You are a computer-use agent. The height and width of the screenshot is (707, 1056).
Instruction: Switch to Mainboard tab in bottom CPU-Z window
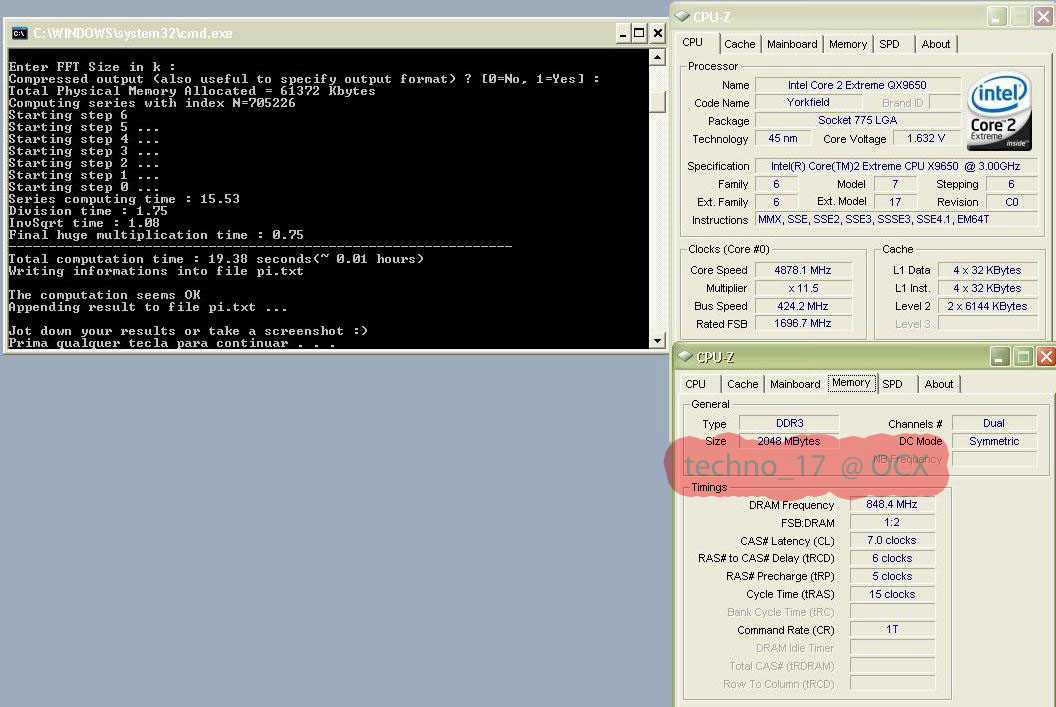tap(795, 384)
